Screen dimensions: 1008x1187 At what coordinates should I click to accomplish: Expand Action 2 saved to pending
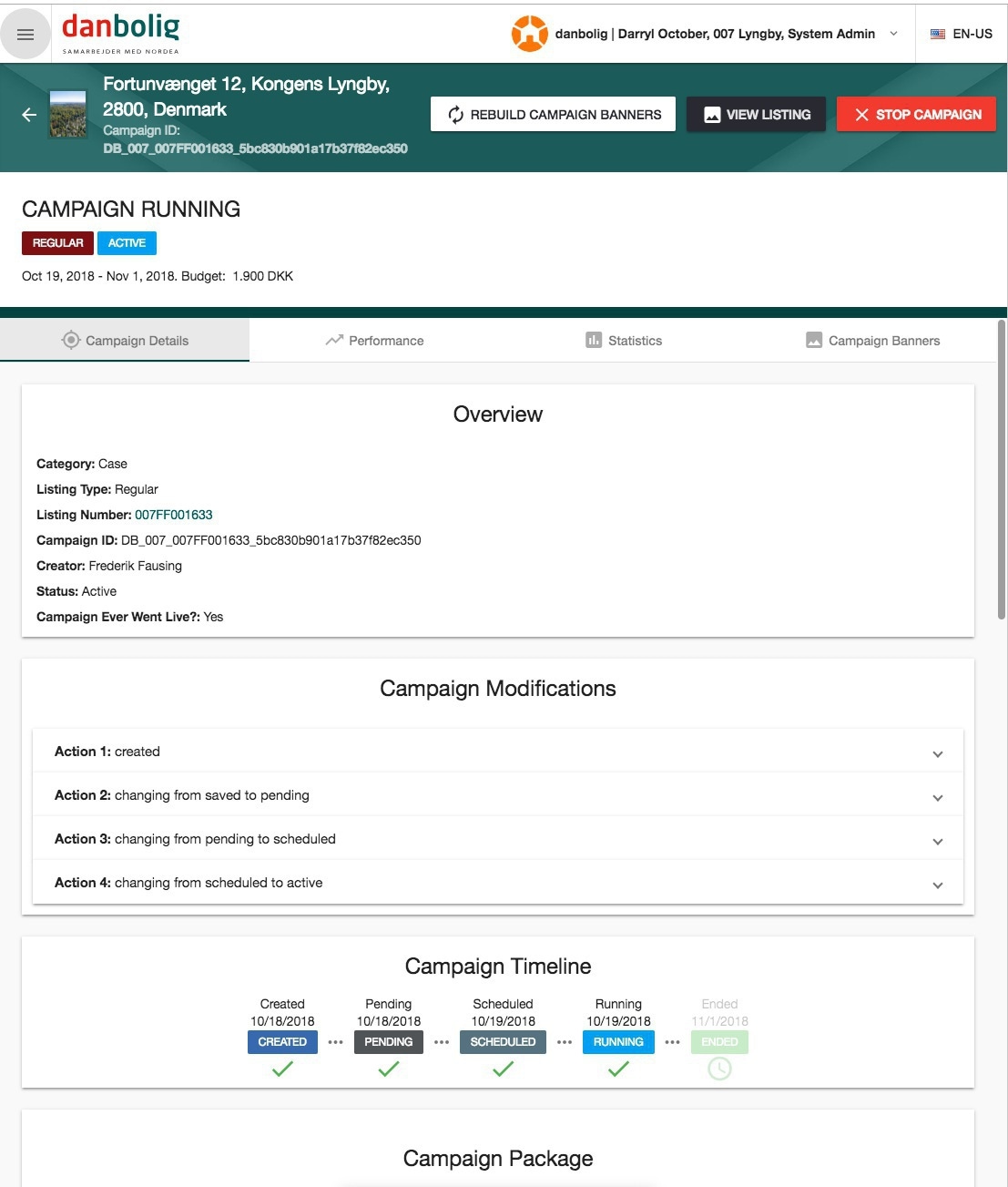(x=937, y=797)
